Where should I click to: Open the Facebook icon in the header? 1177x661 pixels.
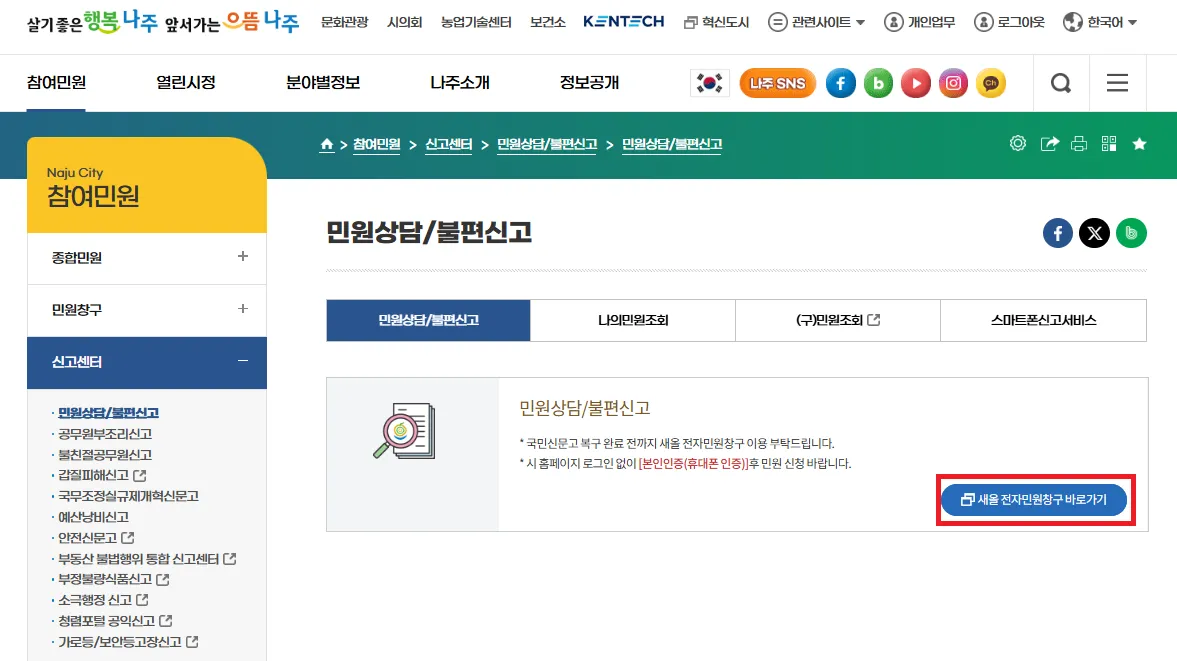point(840,83)
